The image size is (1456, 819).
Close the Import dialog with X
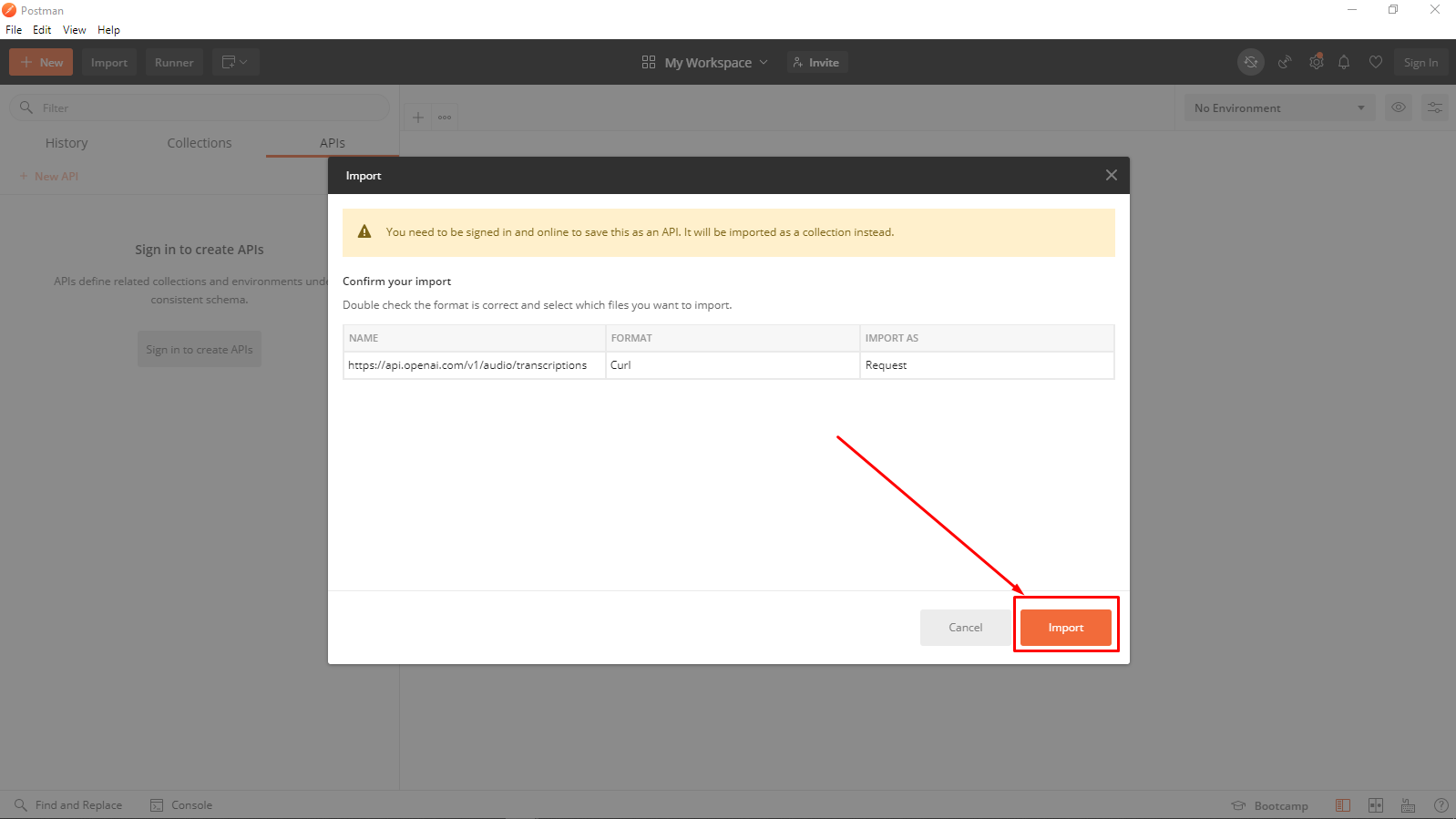[x=1112, y=175]
